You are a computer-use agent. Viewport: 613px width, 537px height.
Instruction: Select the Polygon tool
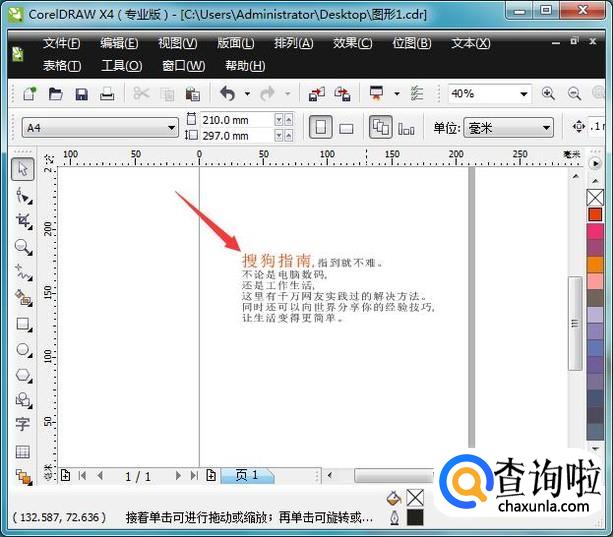coord(23,375)
